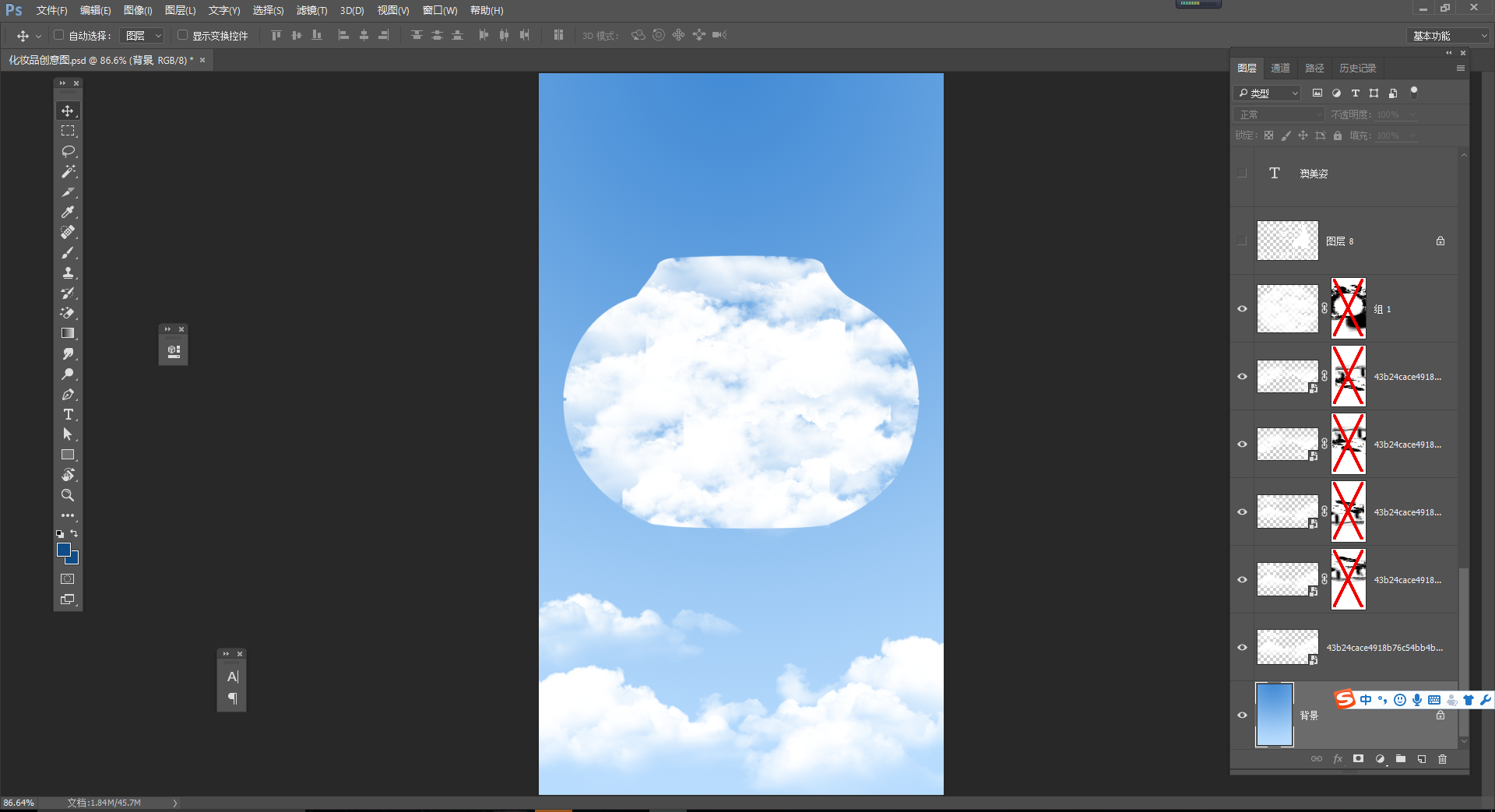Open the Layers panel options menu
This screenshot has width=1495, height=812.
pos(1461,69)
